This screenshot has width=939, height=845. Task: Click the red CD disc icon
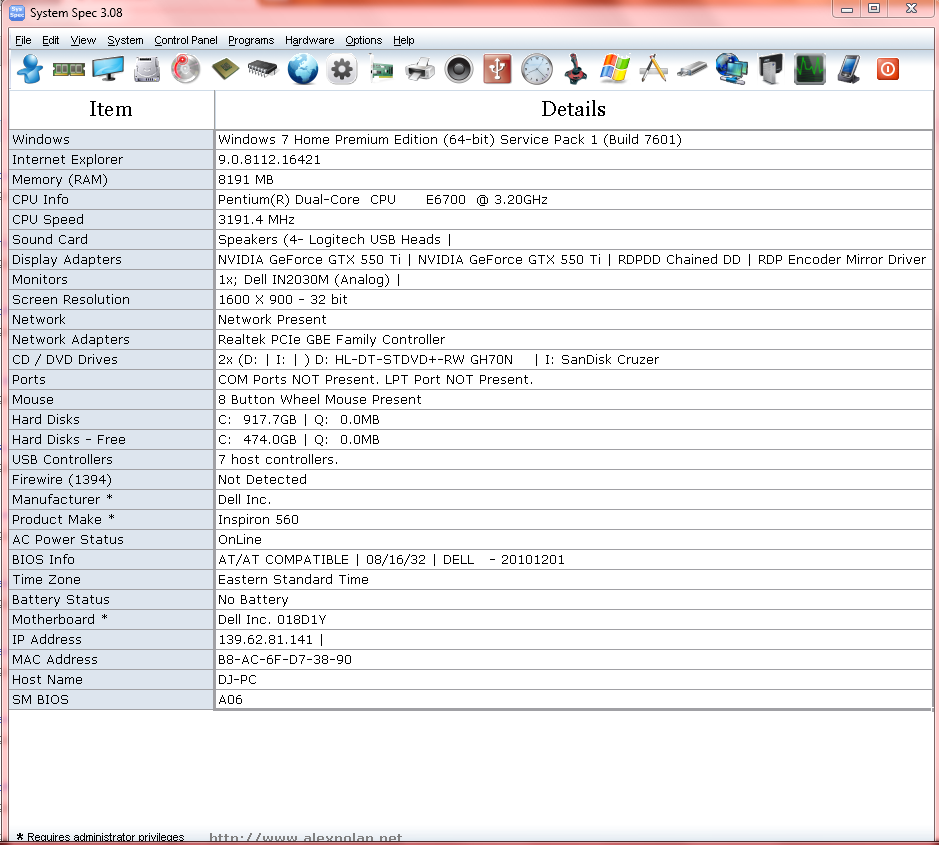[x=186, y=69]
